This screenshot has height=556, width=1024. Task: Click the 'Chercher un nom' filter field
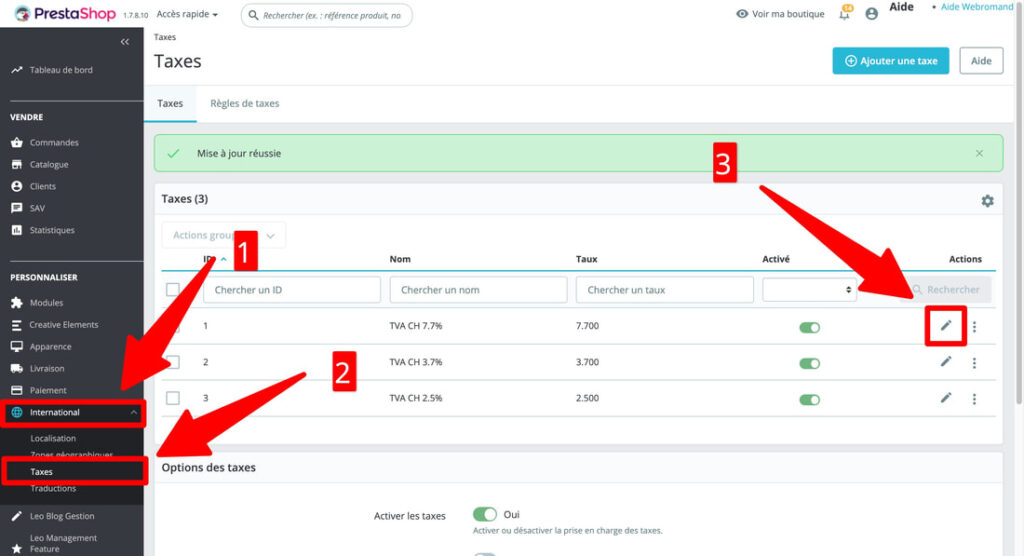(478, 290)
